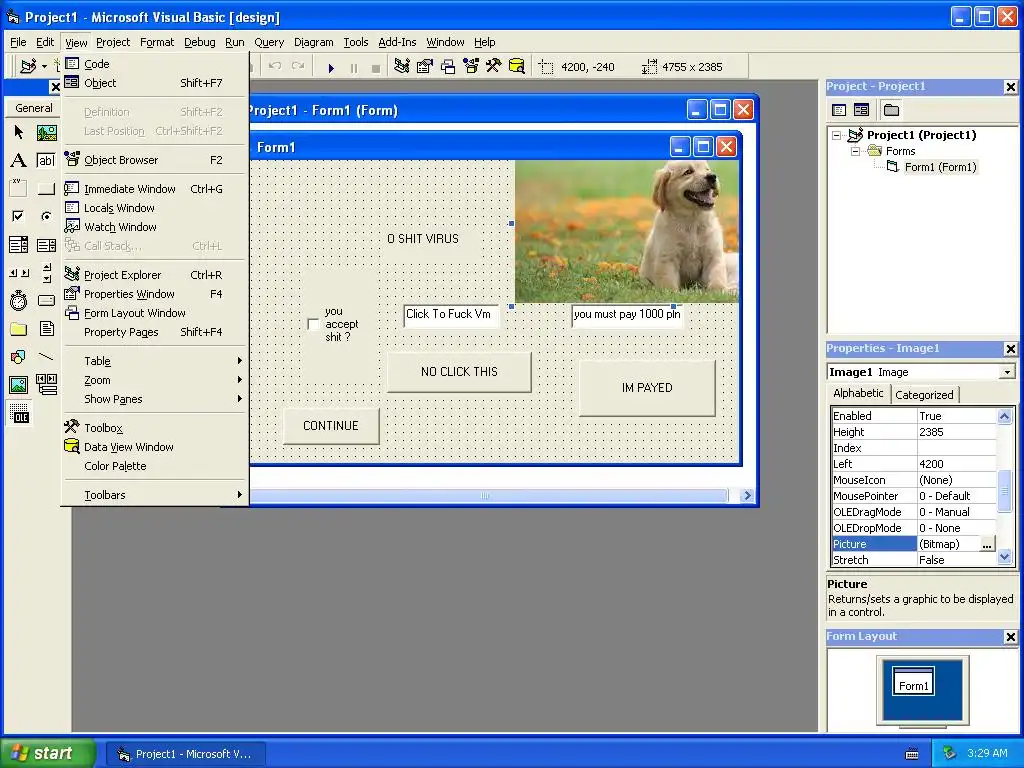Collapse the Forms folder node
This screenshot has height=768, width=1024.
855,151
